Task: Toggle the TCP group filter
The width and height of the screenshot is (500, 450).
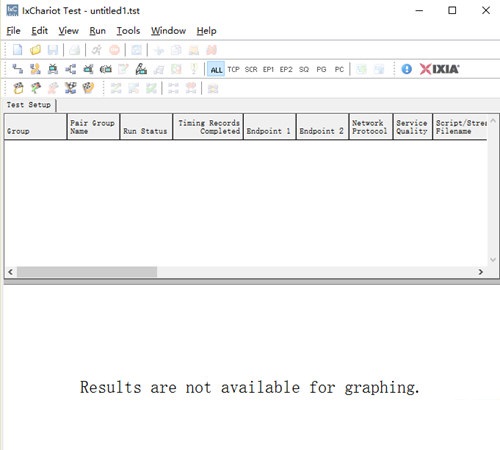Action: click(x=233, y=69)
